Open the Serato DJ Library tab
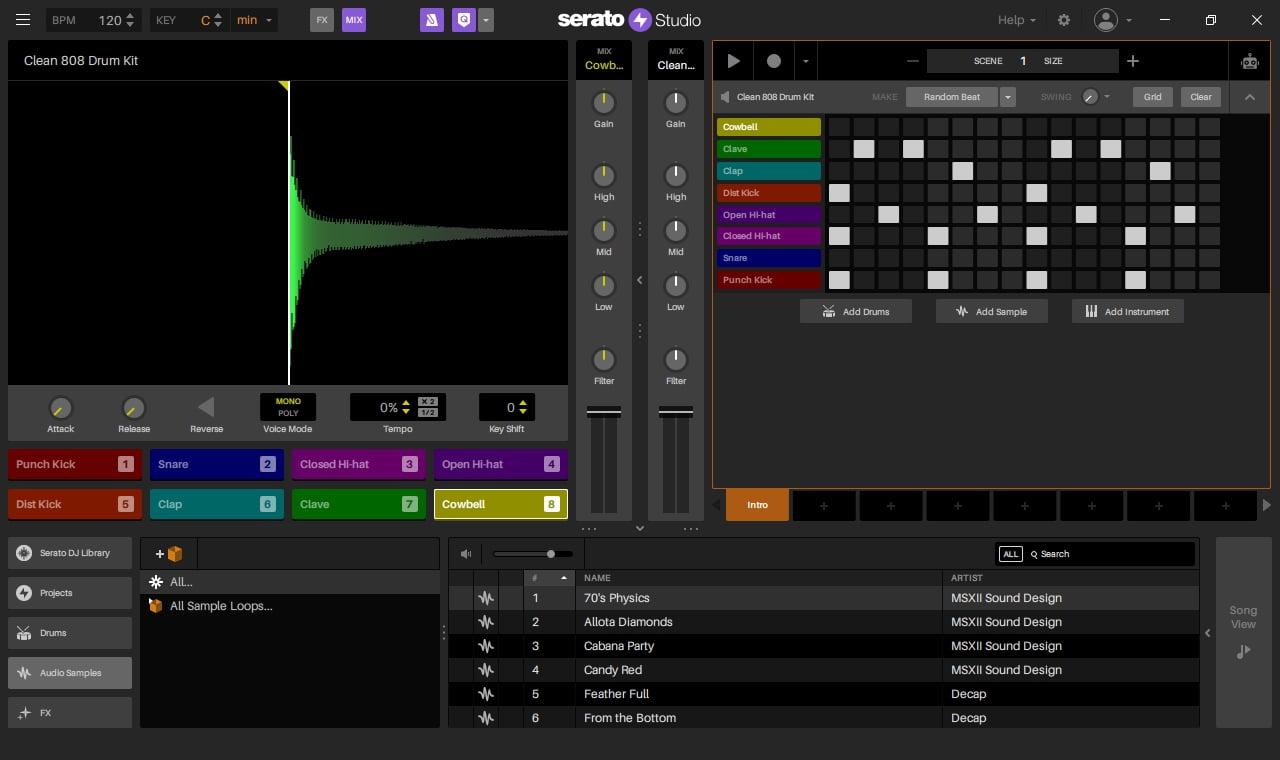The image size is (1280, 760). click(70, 553)
